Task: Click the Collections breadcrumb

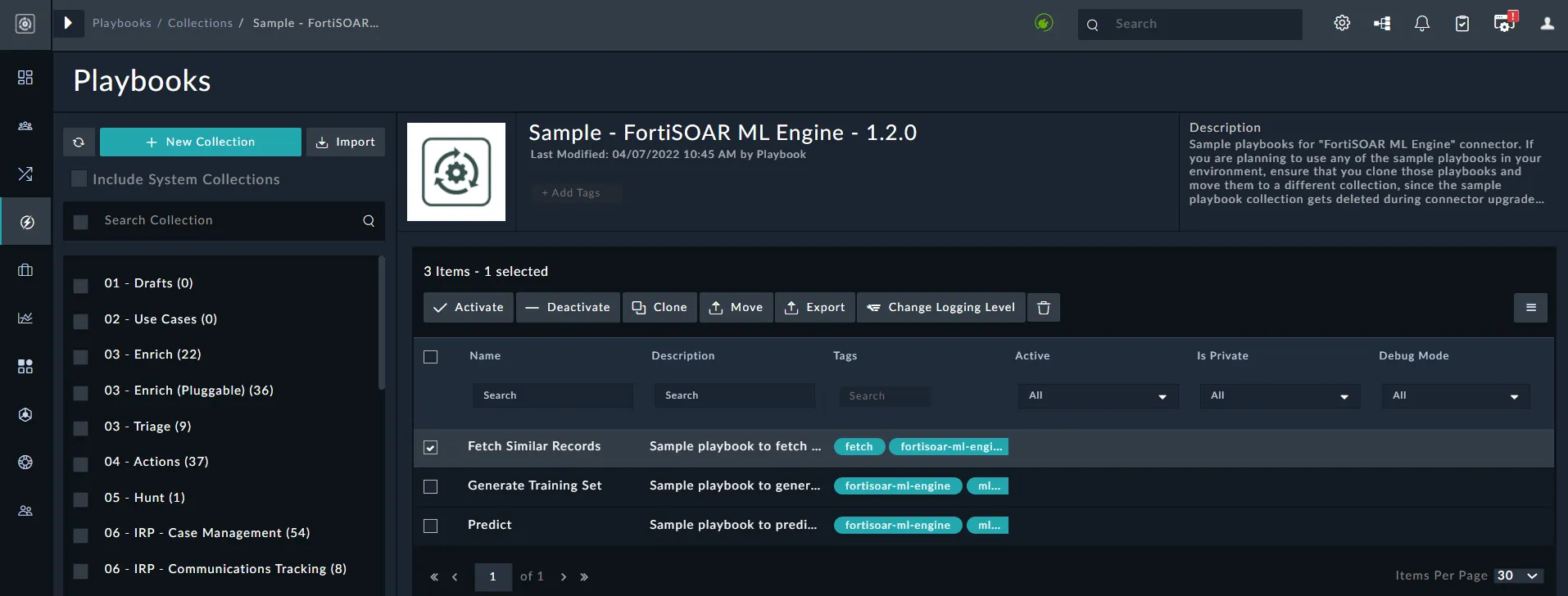Action: pyautogui.click(x=201, y=23)
